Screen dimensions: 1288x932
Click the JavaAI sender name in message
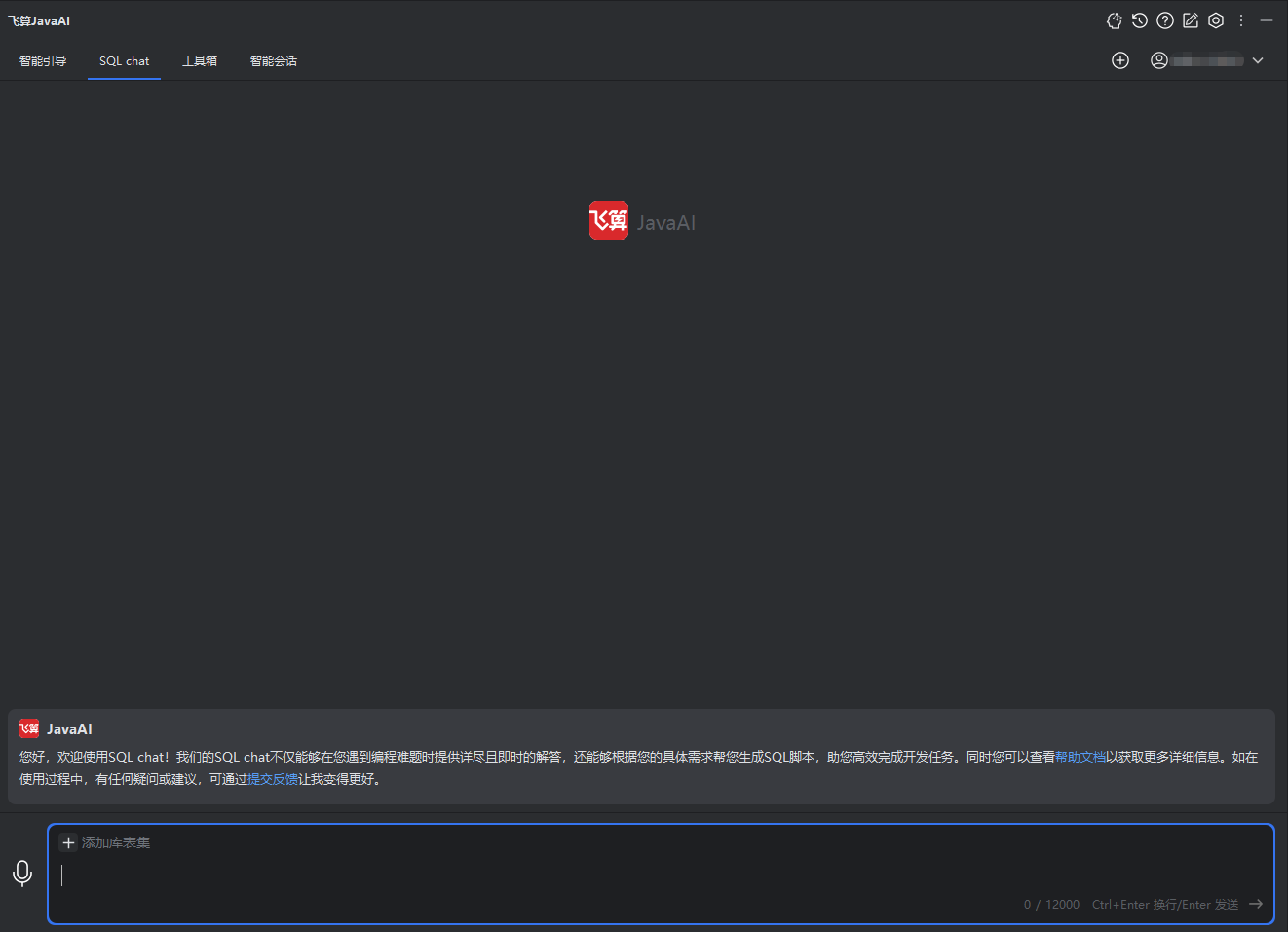(x=69, y=729)
